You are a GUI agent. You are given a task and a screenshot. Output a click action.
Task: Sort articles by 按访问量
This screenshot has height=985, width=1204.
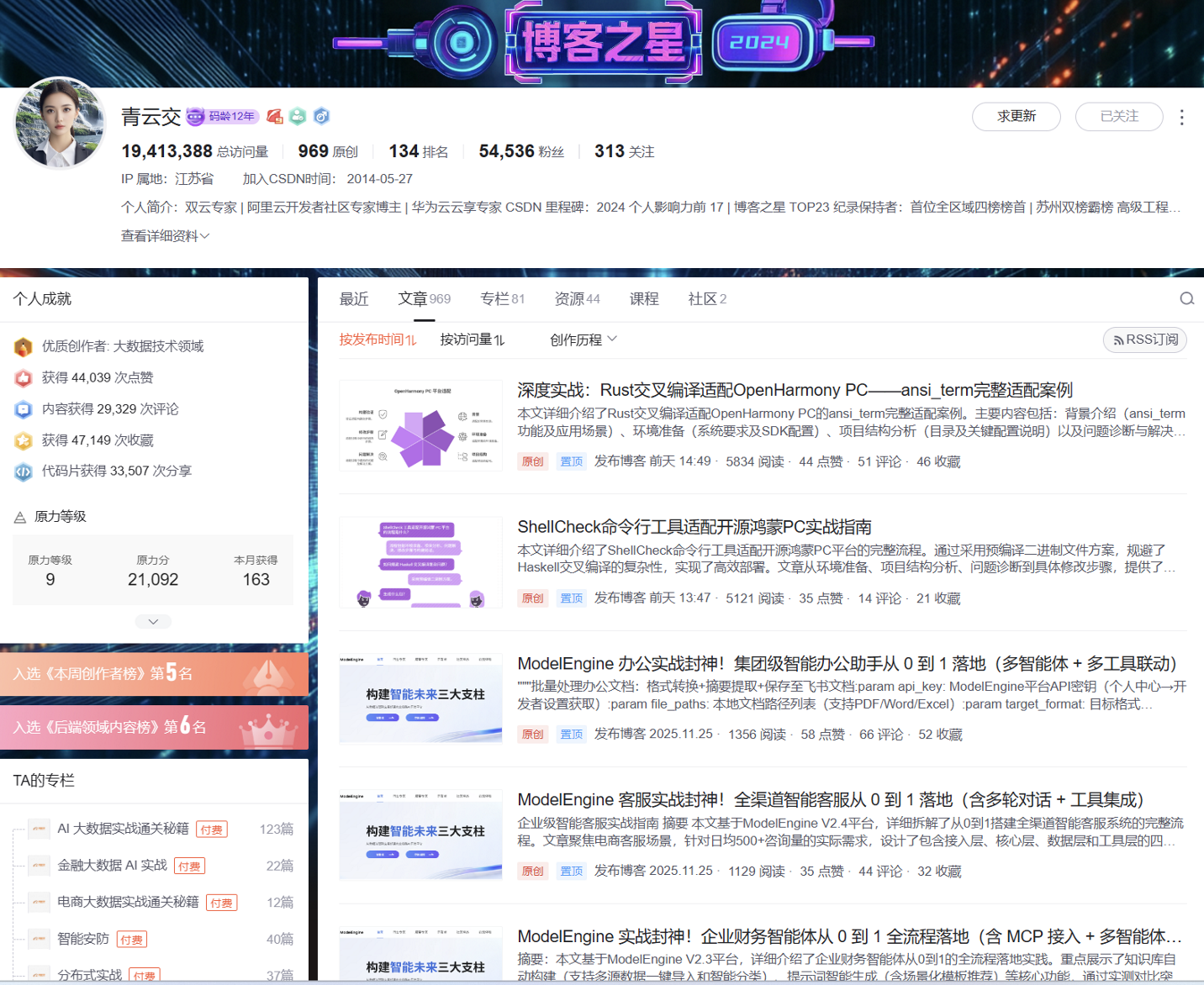[x=473, y=340]
